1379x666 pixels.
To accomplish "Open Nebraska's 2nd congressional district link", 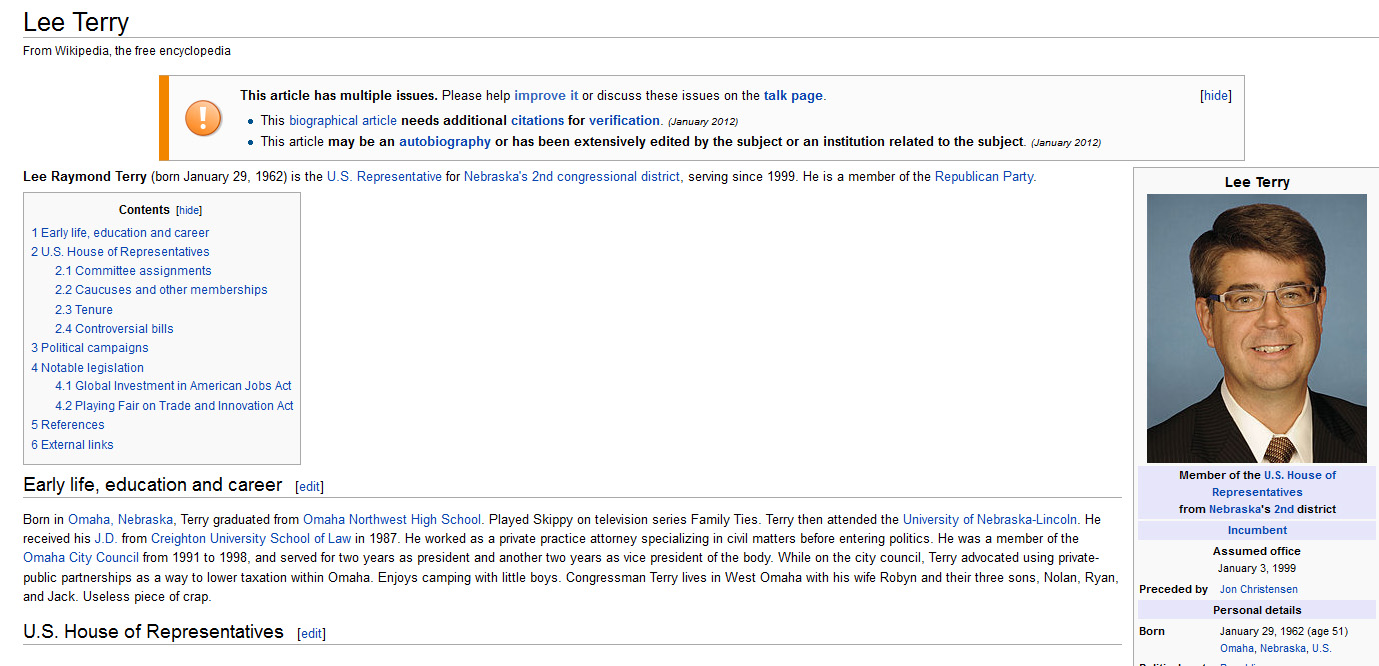I will (573, 177).
